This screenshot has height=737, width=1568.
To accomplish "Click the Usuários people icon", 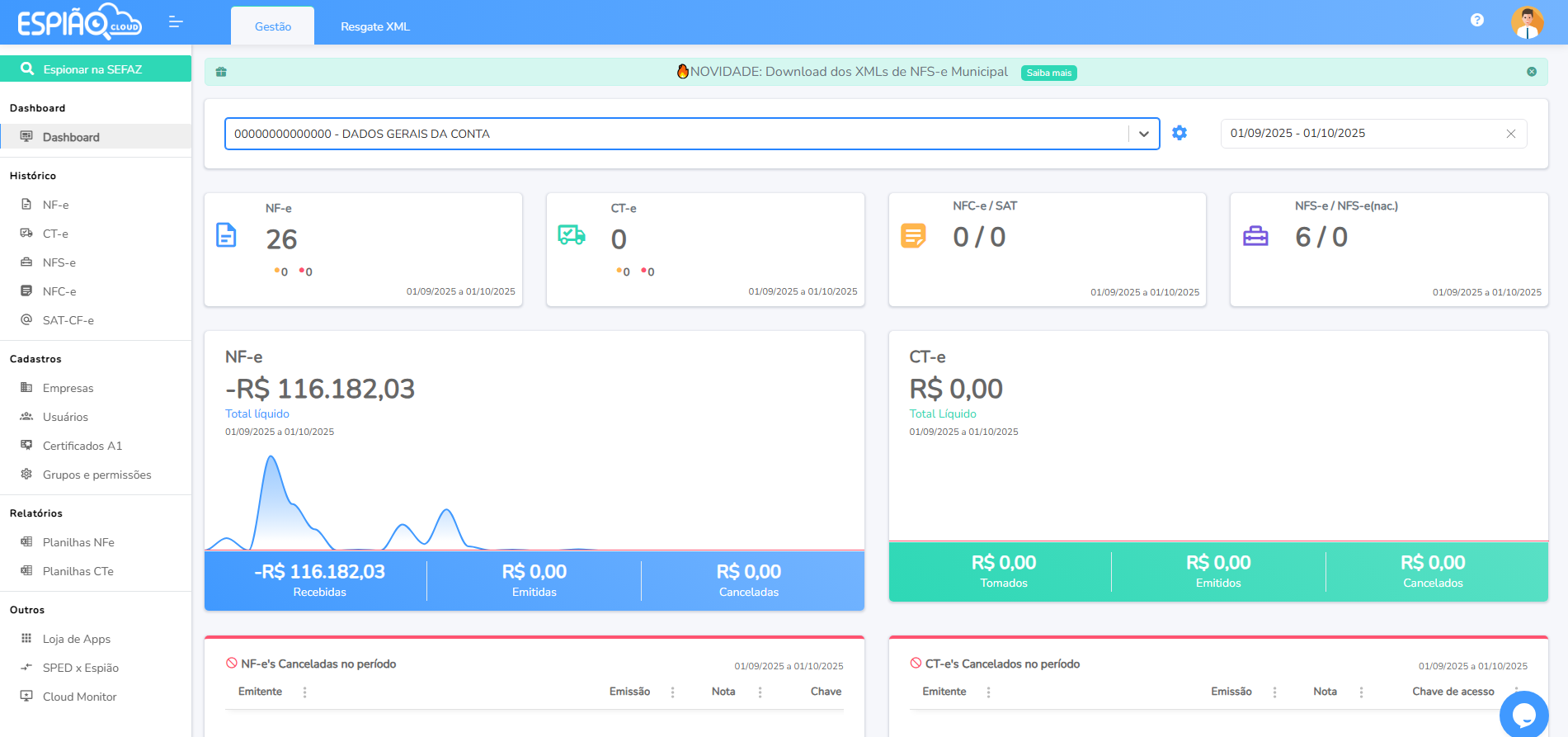I will (26, 416).
